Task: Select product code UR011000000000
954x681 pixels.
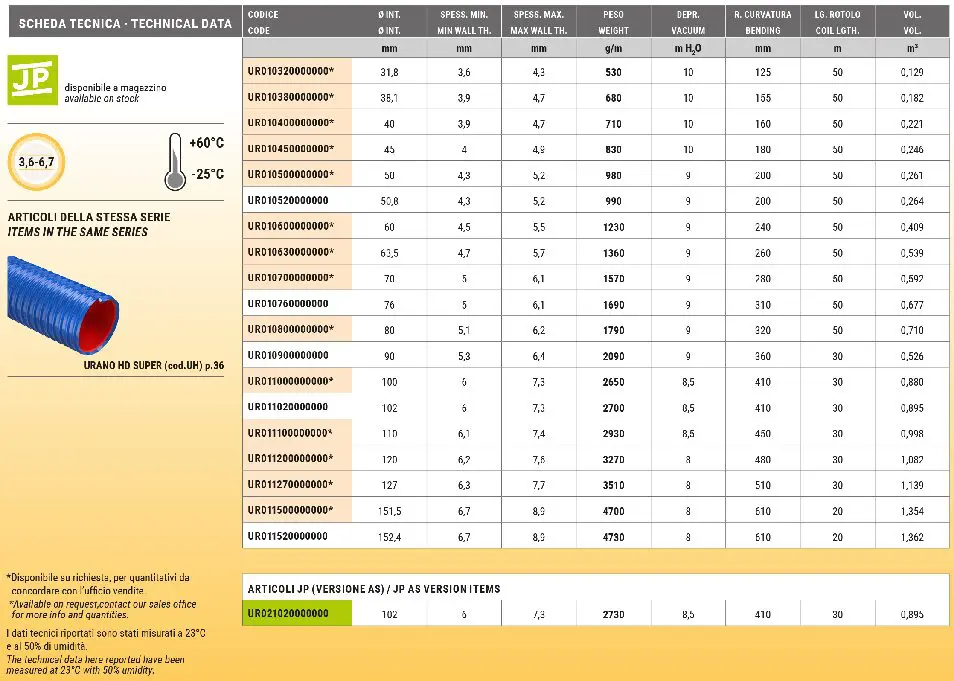Action: (x=290, y=381)
